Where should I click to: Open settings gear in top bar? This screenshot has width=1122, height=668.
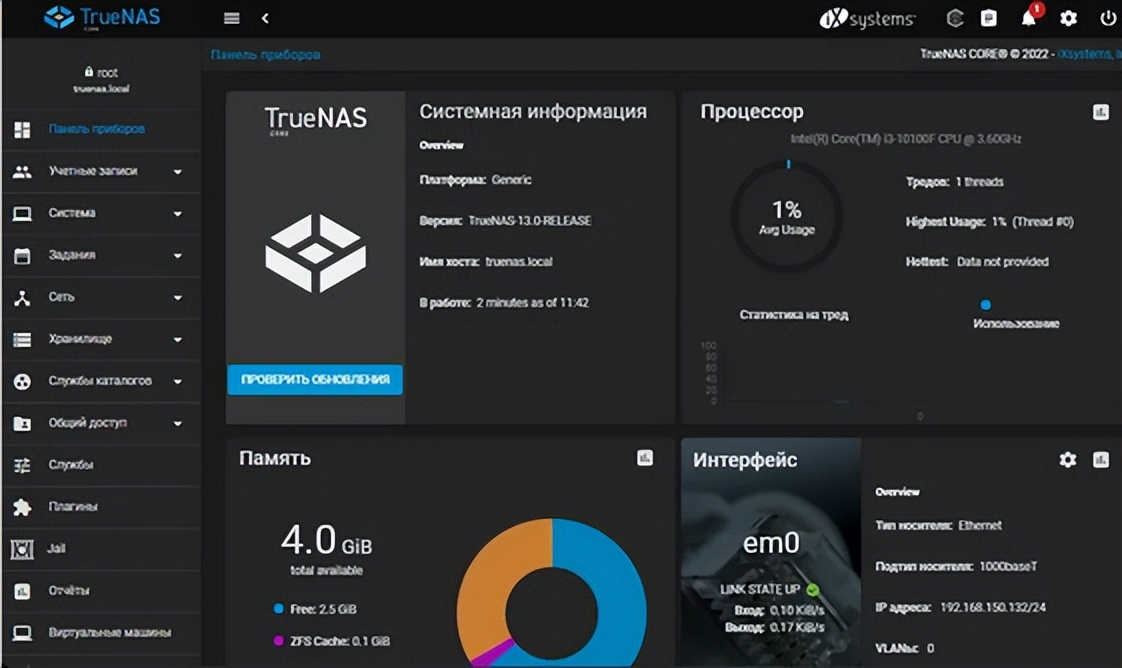(1068, 19)
